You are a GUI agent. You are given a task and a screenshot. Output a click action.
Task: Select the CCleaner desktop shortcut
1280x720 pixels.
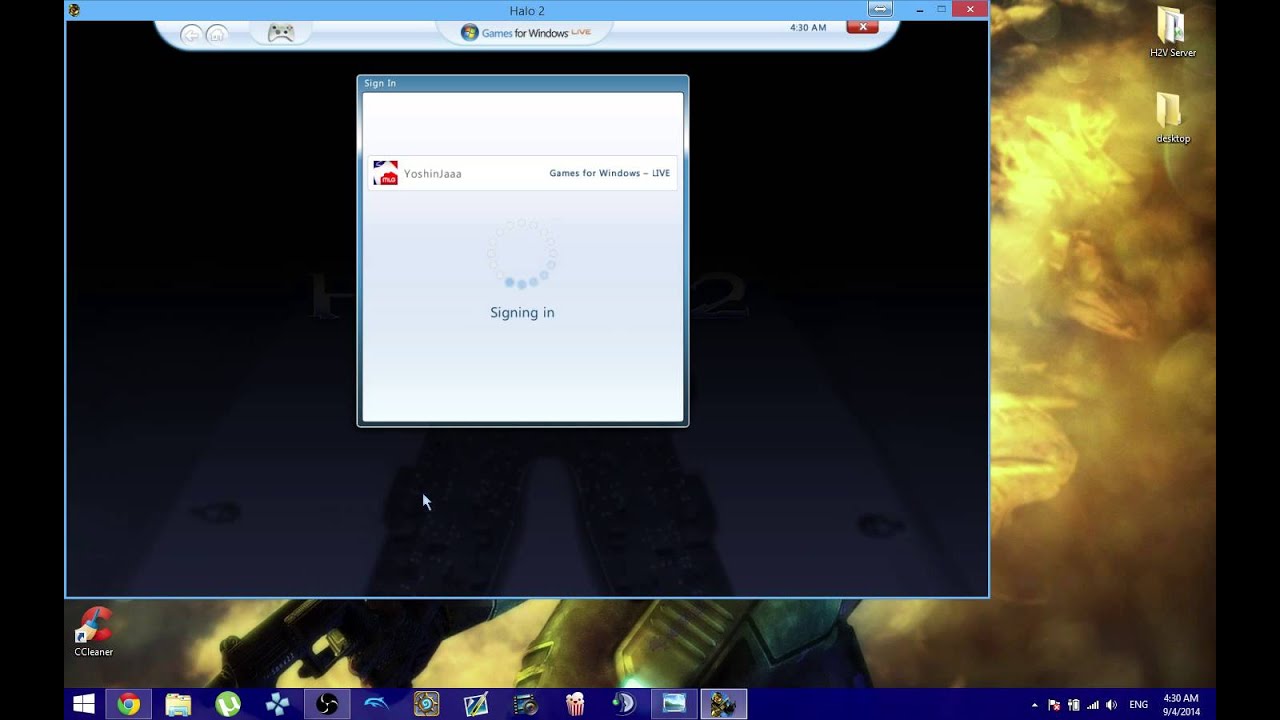(x=94, y=632)
